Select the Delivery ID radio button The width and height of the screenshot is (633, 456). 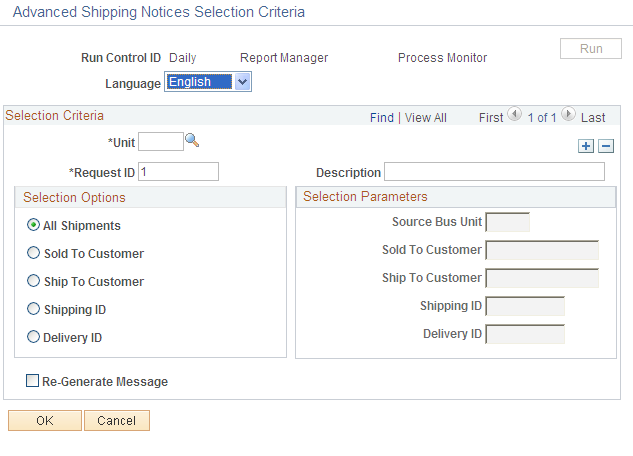[x=34, y=338]
